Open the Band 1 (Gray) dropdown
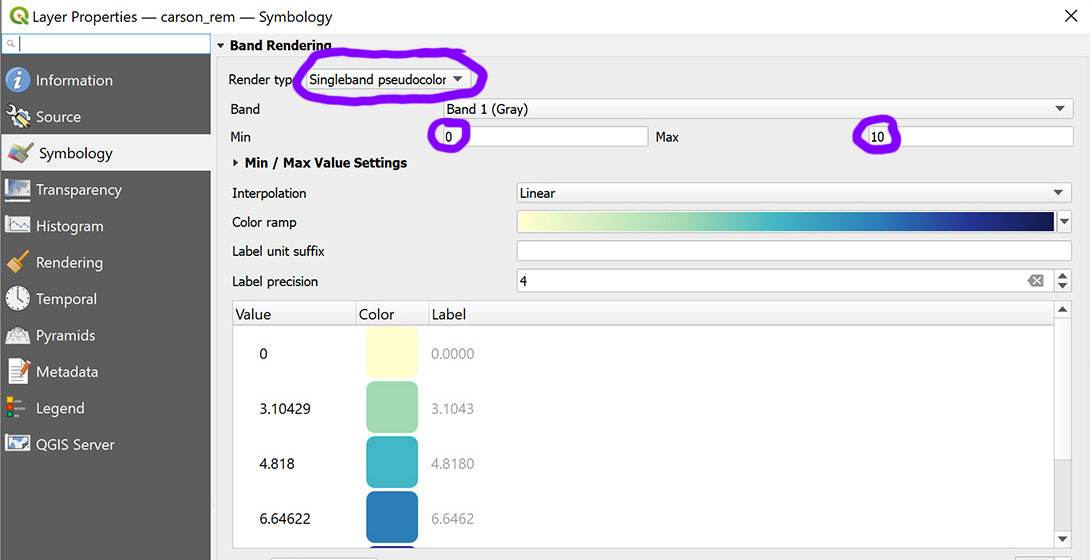 coord(758,109)
